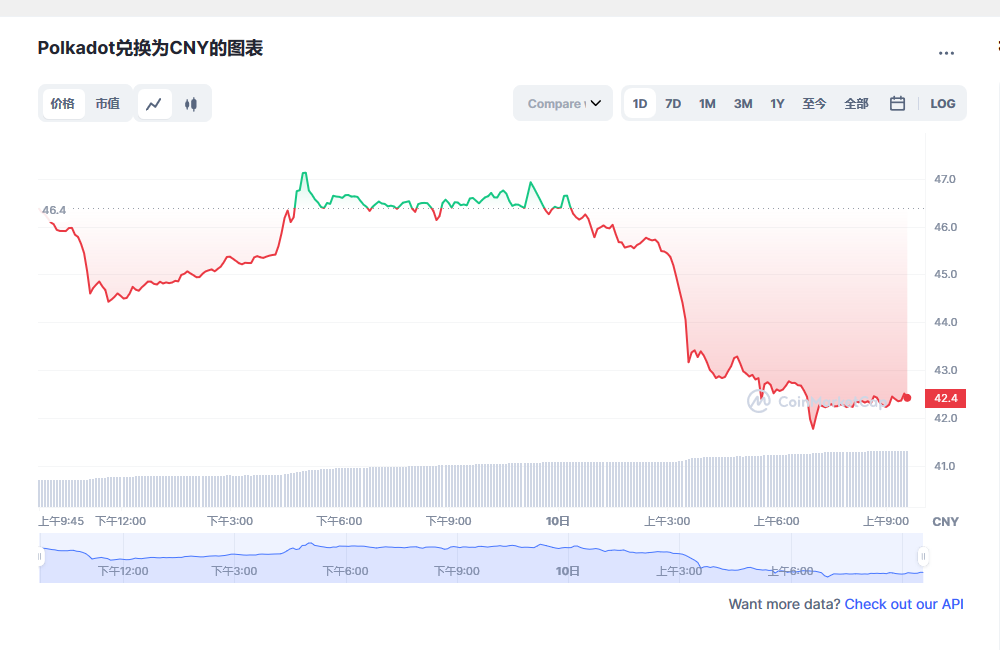Select the 市值 (market cap) toggle
1000x650 pixels.
(x=108, y=103)
